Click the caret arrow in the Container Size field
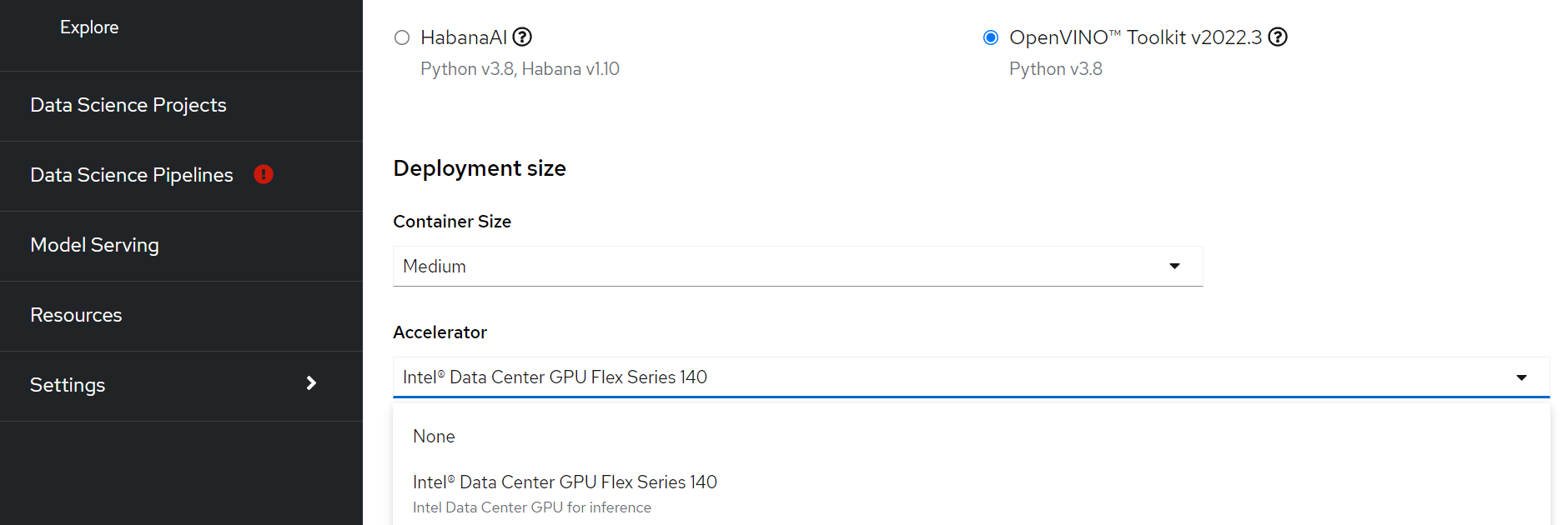 1174,266
